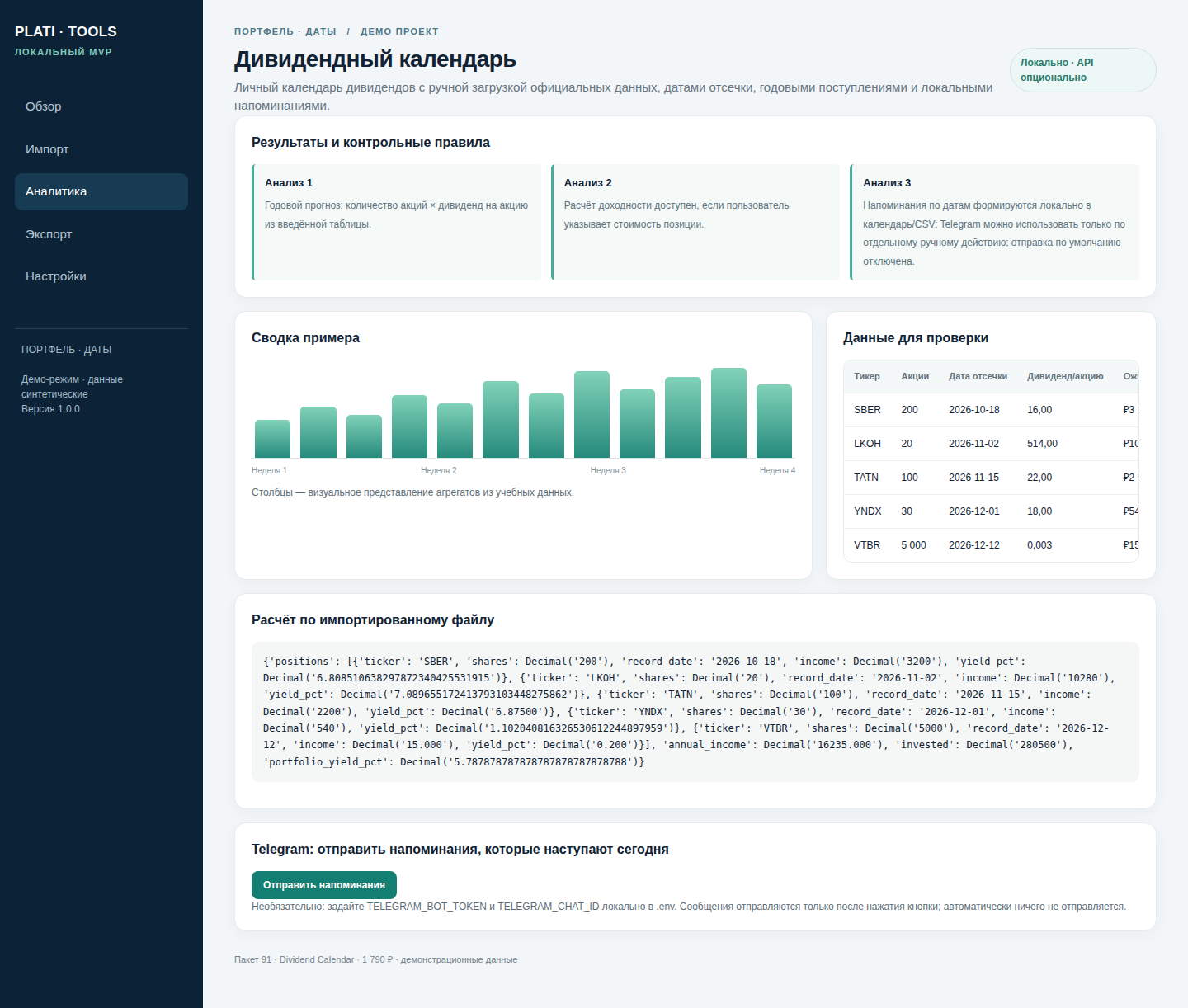Click the Неделя 1 chart label

269,470
